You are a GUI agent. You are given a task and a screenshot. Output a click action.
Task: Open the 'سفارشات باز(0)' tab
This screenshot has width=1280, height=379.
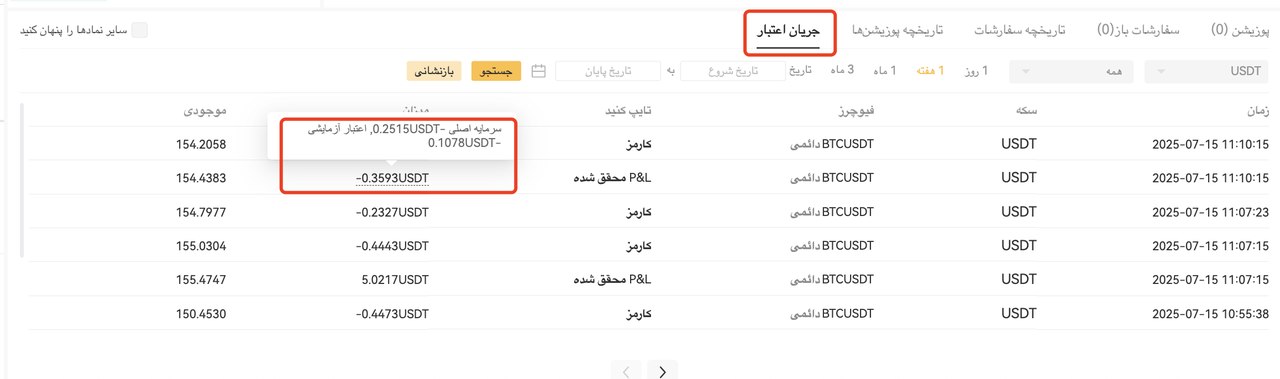click(x=1138, y=31)
